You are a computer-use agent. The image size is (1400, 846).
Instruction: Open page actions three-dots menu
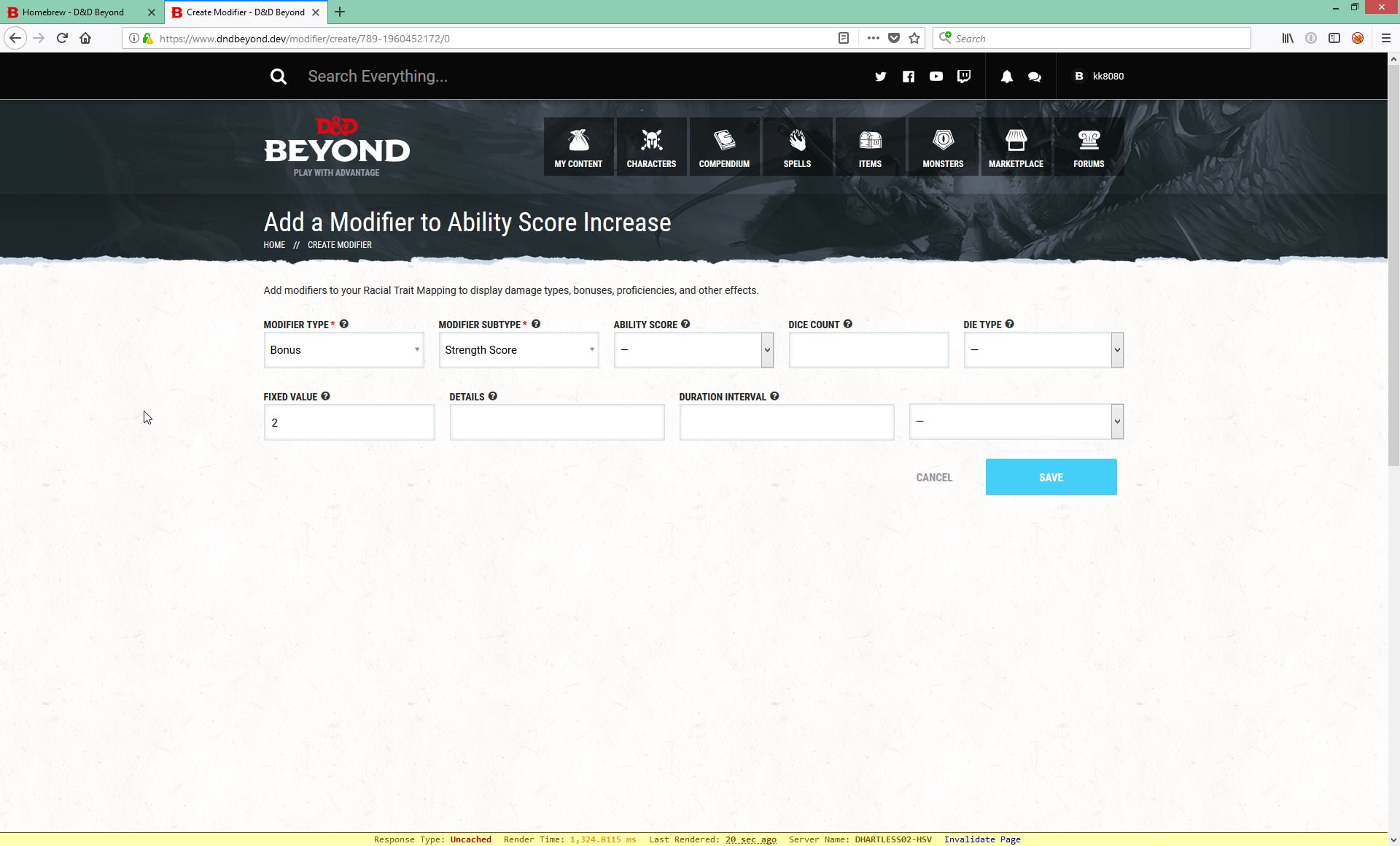pyautogui.click(x=873, y=38)
